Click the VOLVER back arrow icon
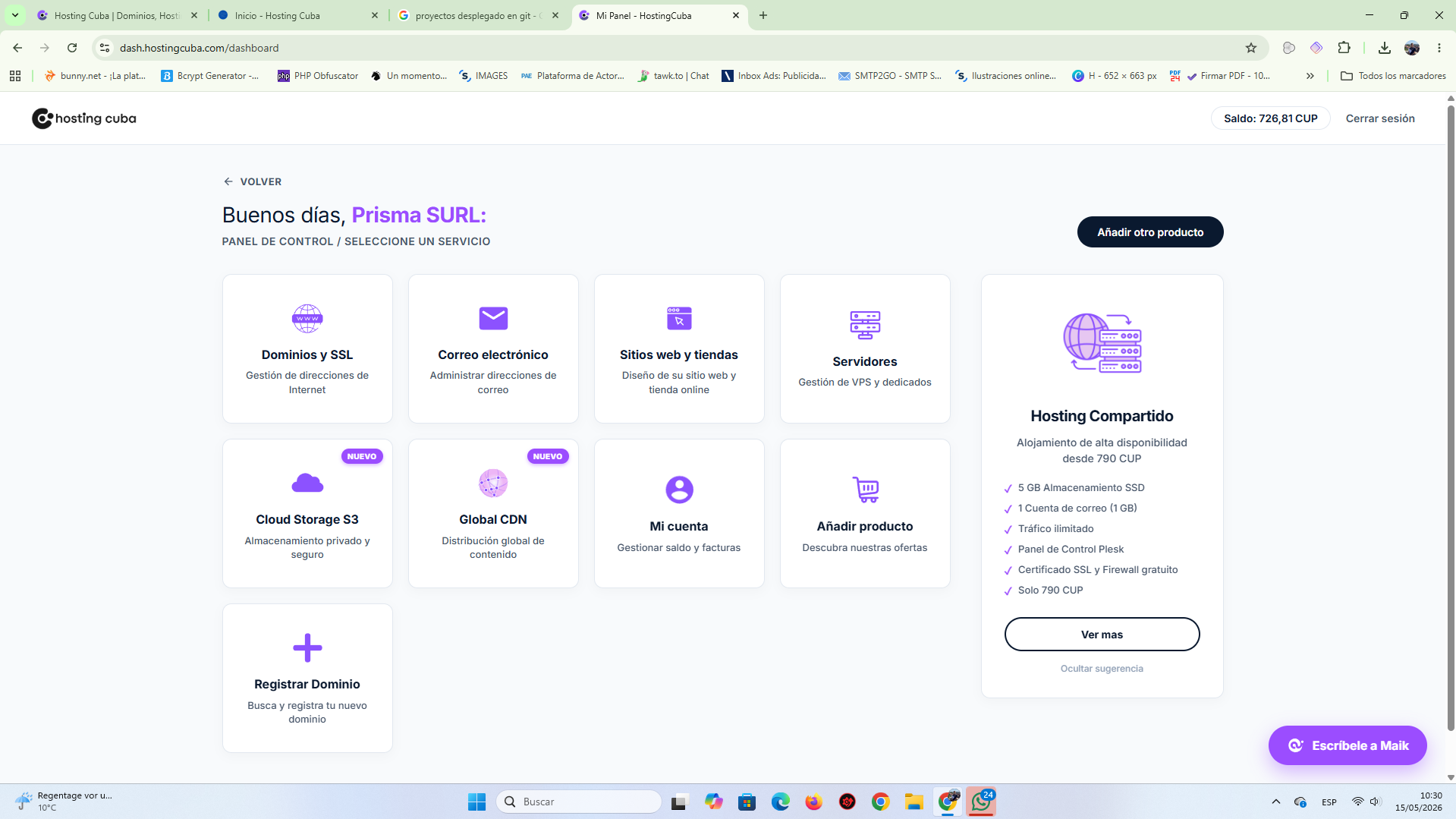The height and width of the screenshot is (819, 1456). pos(228,181)
